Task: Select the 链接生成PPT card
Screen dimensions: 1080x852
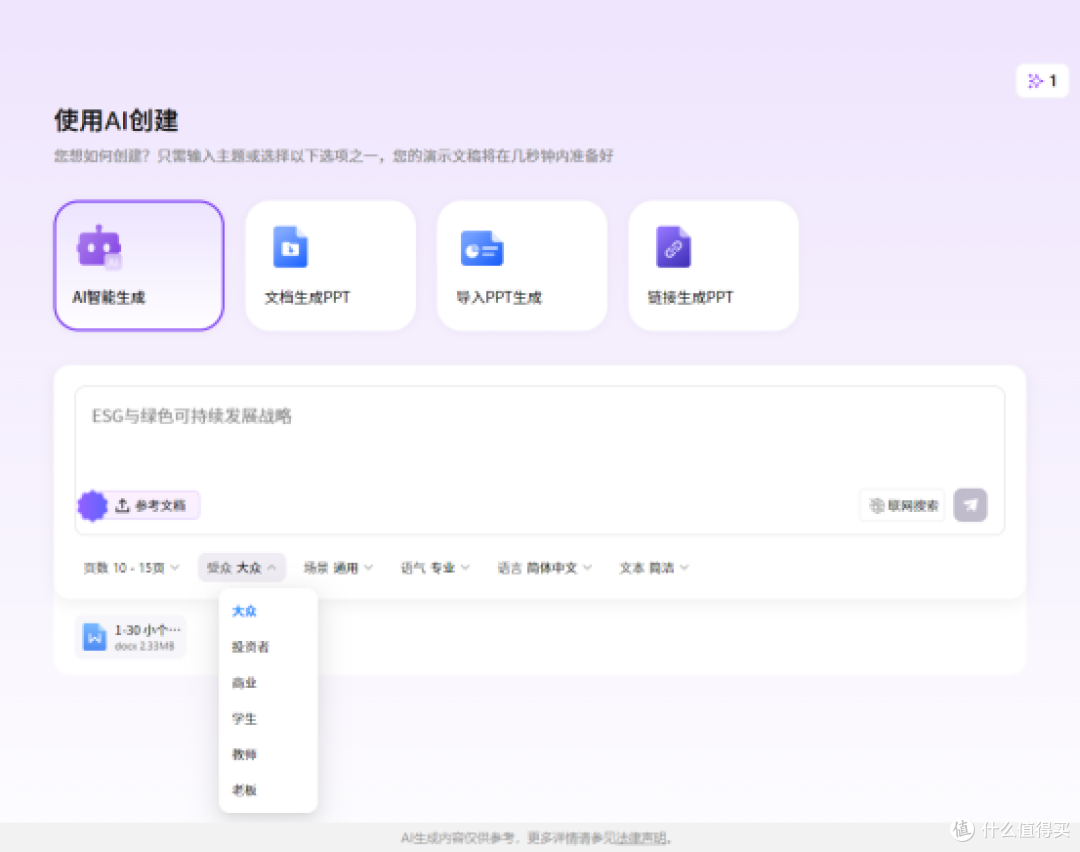Action: (714, 265)
